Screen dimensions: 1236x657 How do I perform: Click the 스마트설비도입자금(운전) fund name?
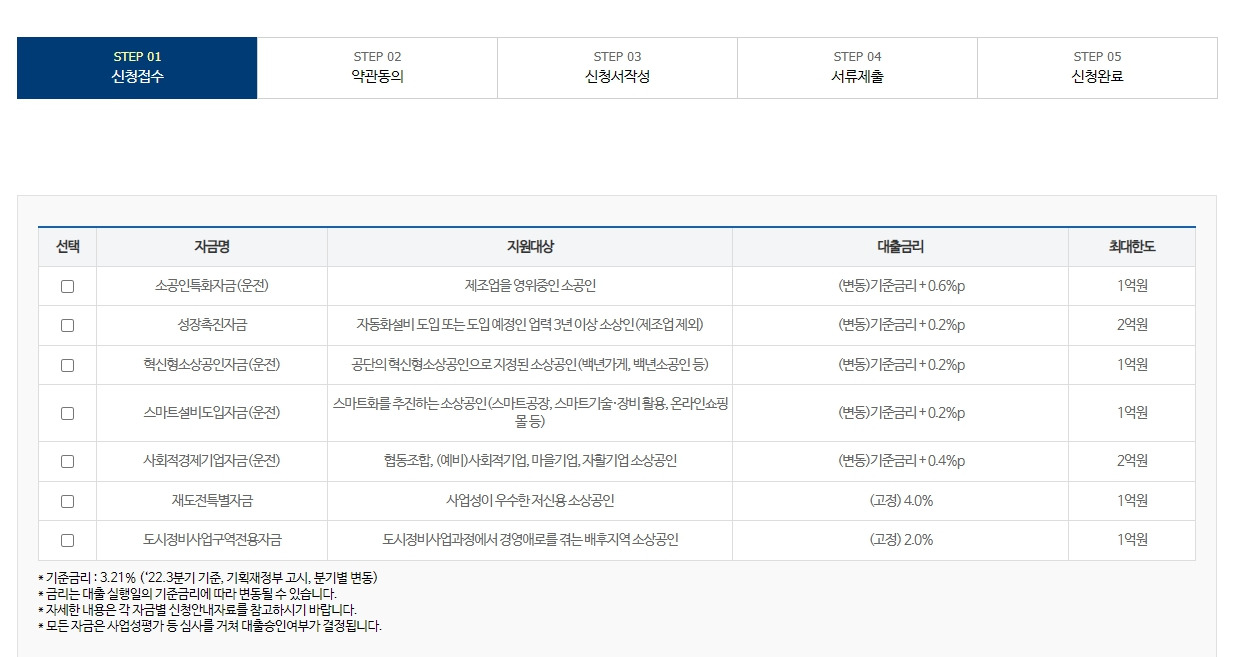coord(212,413)
